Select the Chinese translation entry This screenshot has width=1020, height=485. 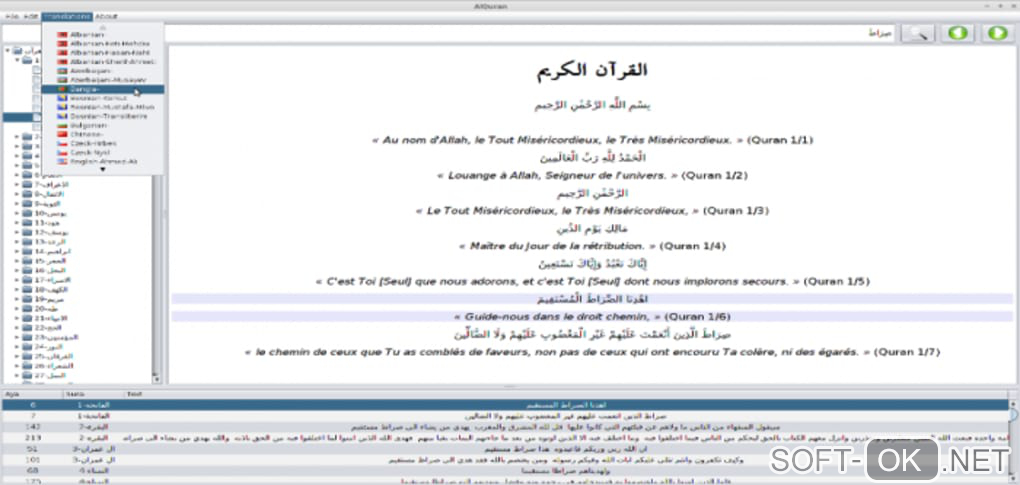[x=103, y=134]
